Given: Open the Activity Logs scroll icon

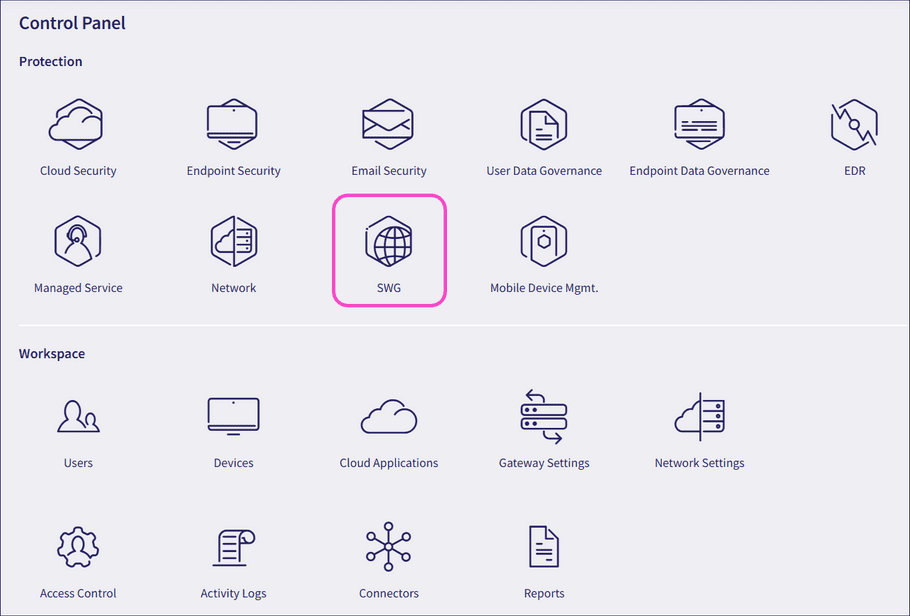Looking at the screenshot, I should point(233,547).
